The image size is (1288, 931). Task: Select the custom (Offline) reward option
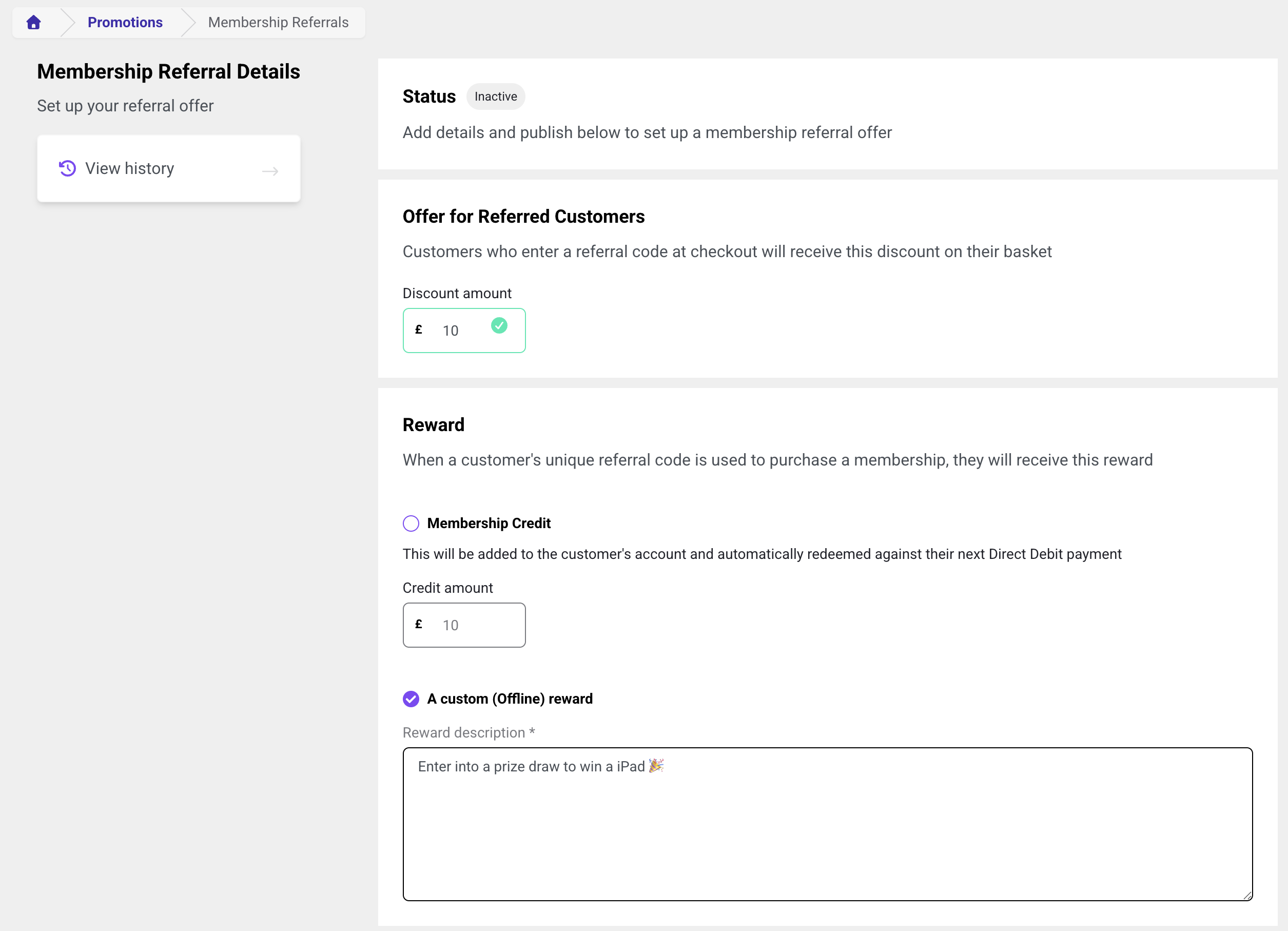point(411,699)
